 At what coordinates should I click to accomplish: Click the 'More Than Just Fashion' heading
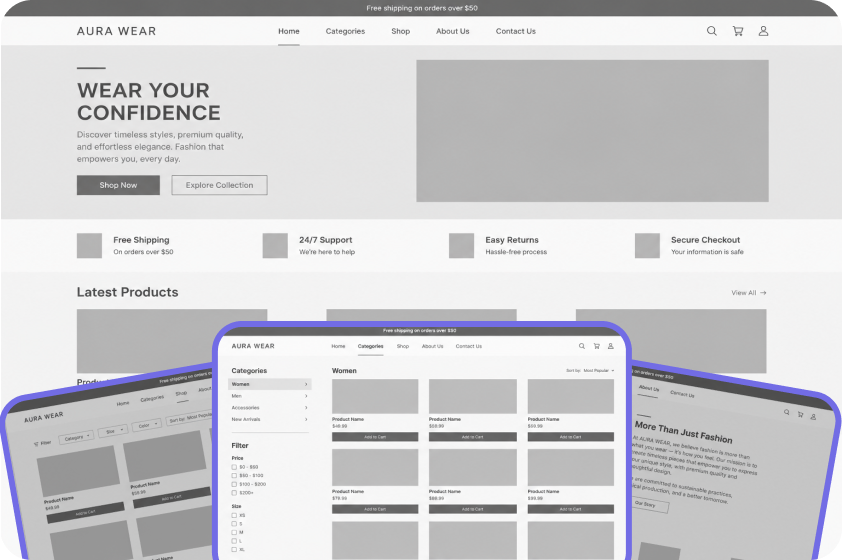click(683, 432)
